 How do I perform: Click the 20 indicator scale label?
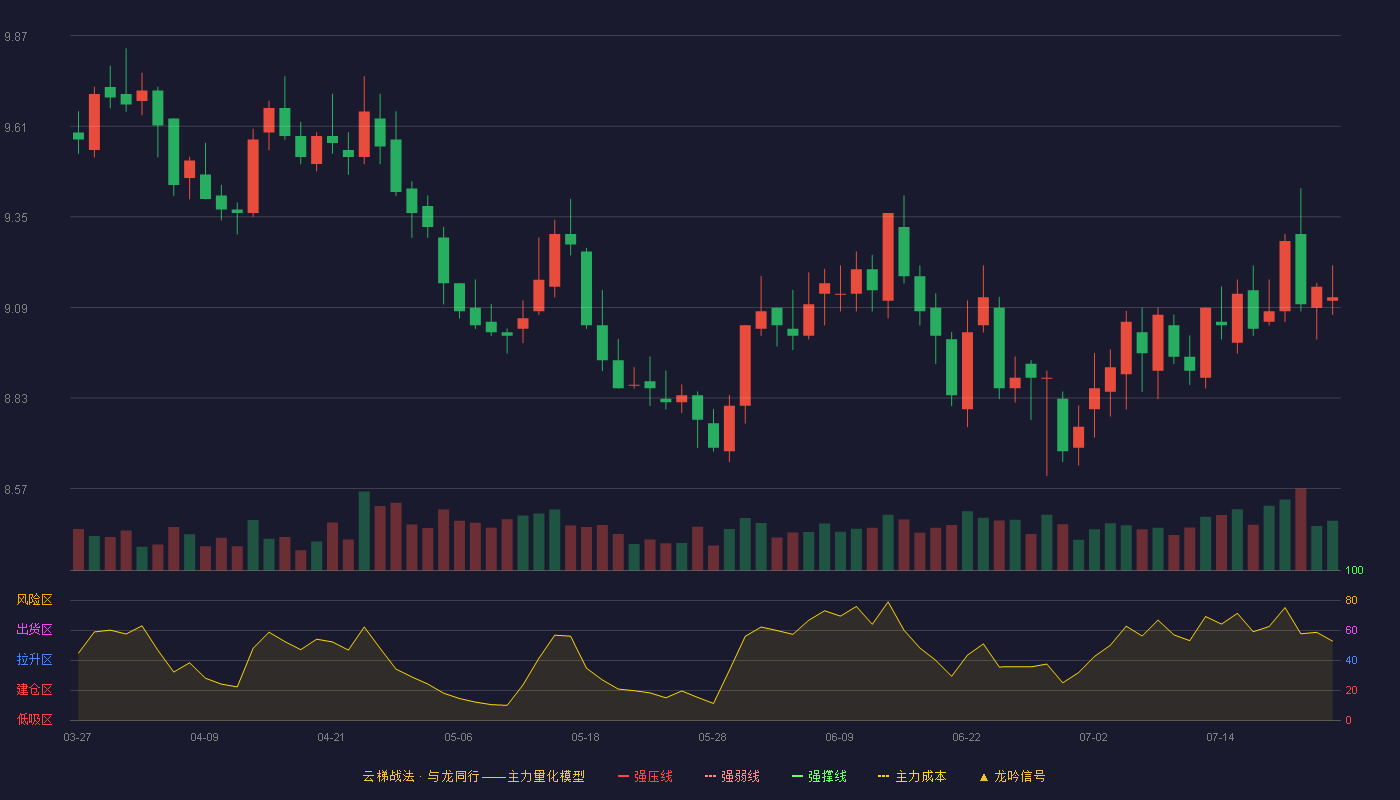point(1351,690)
